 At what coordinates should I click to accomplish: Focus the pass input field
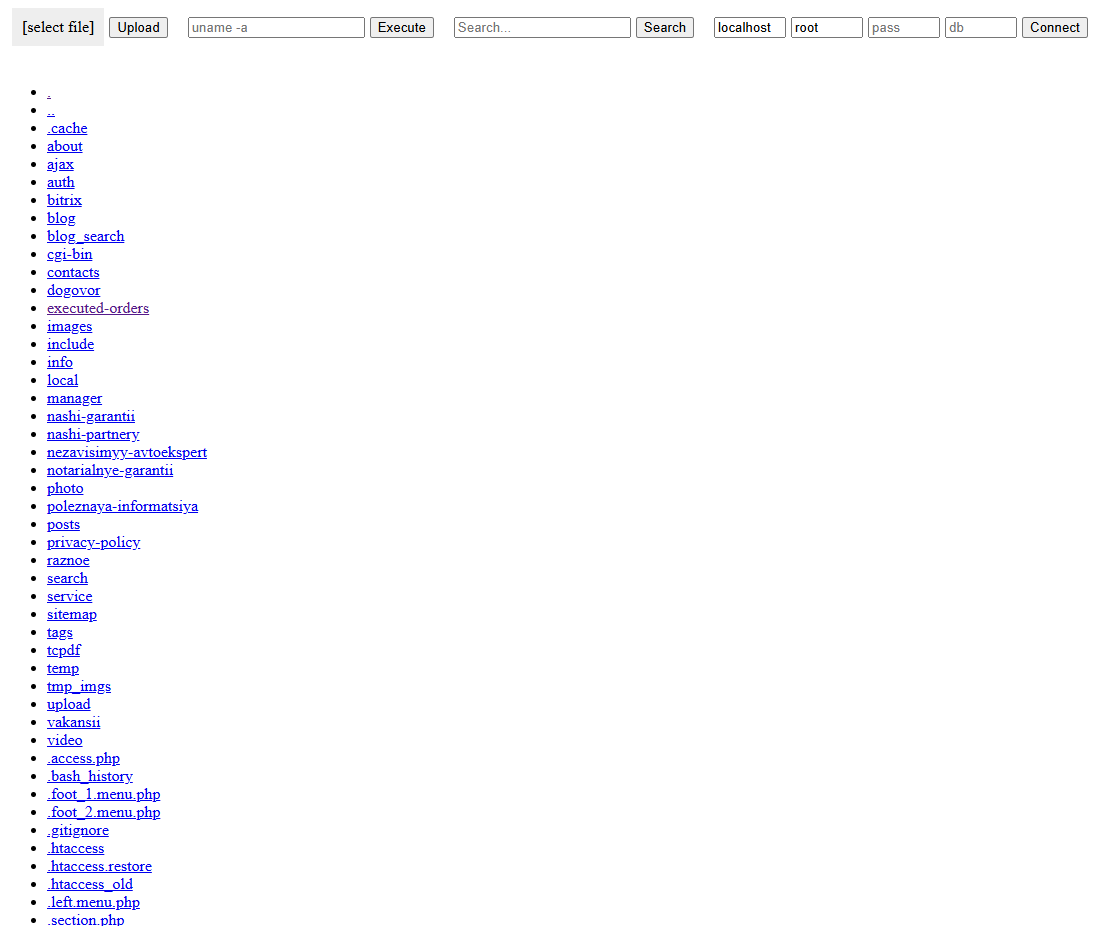click(x=903, y=28)
